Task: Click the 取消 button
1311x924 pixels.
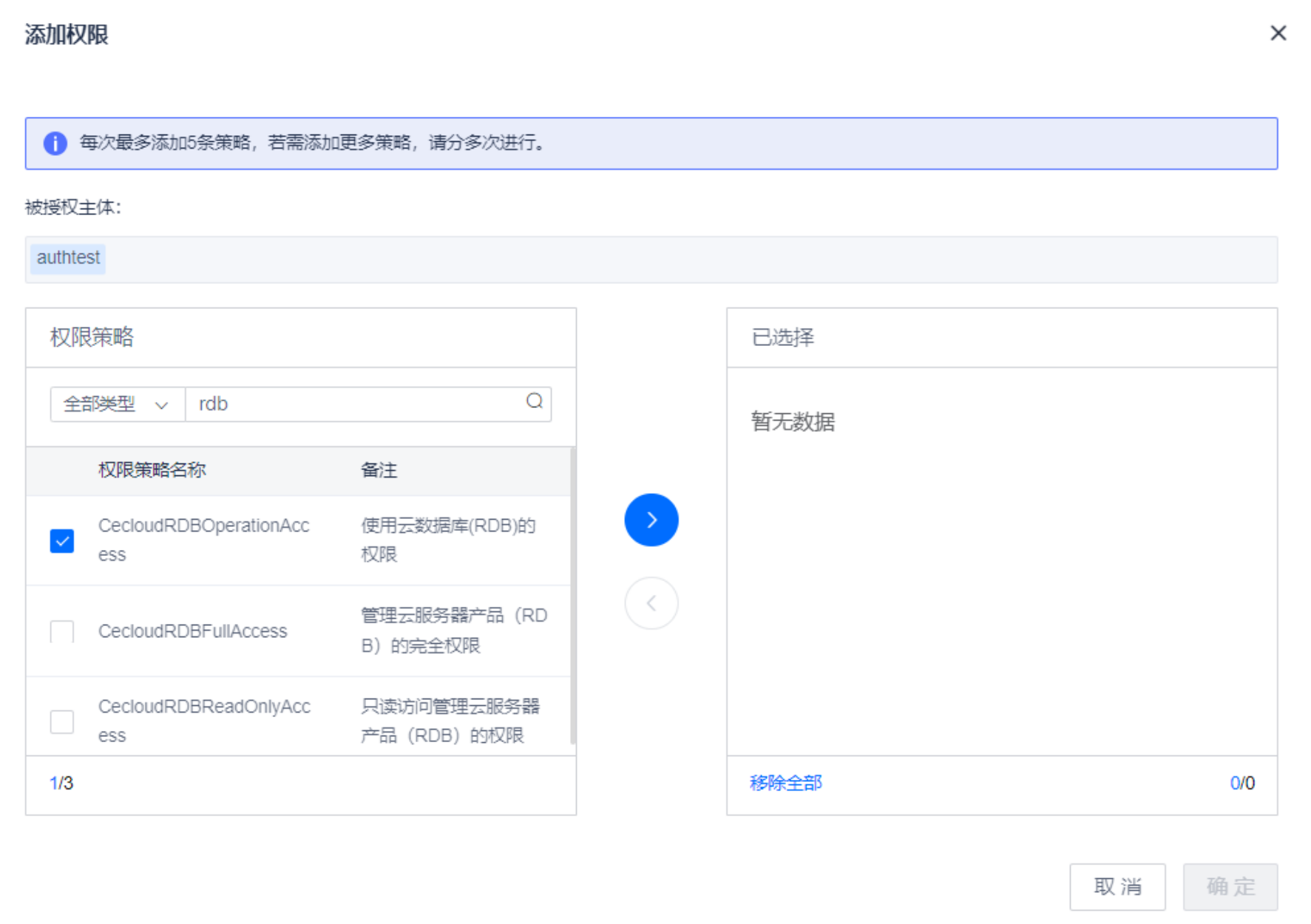Action: tap(1117, 886)
